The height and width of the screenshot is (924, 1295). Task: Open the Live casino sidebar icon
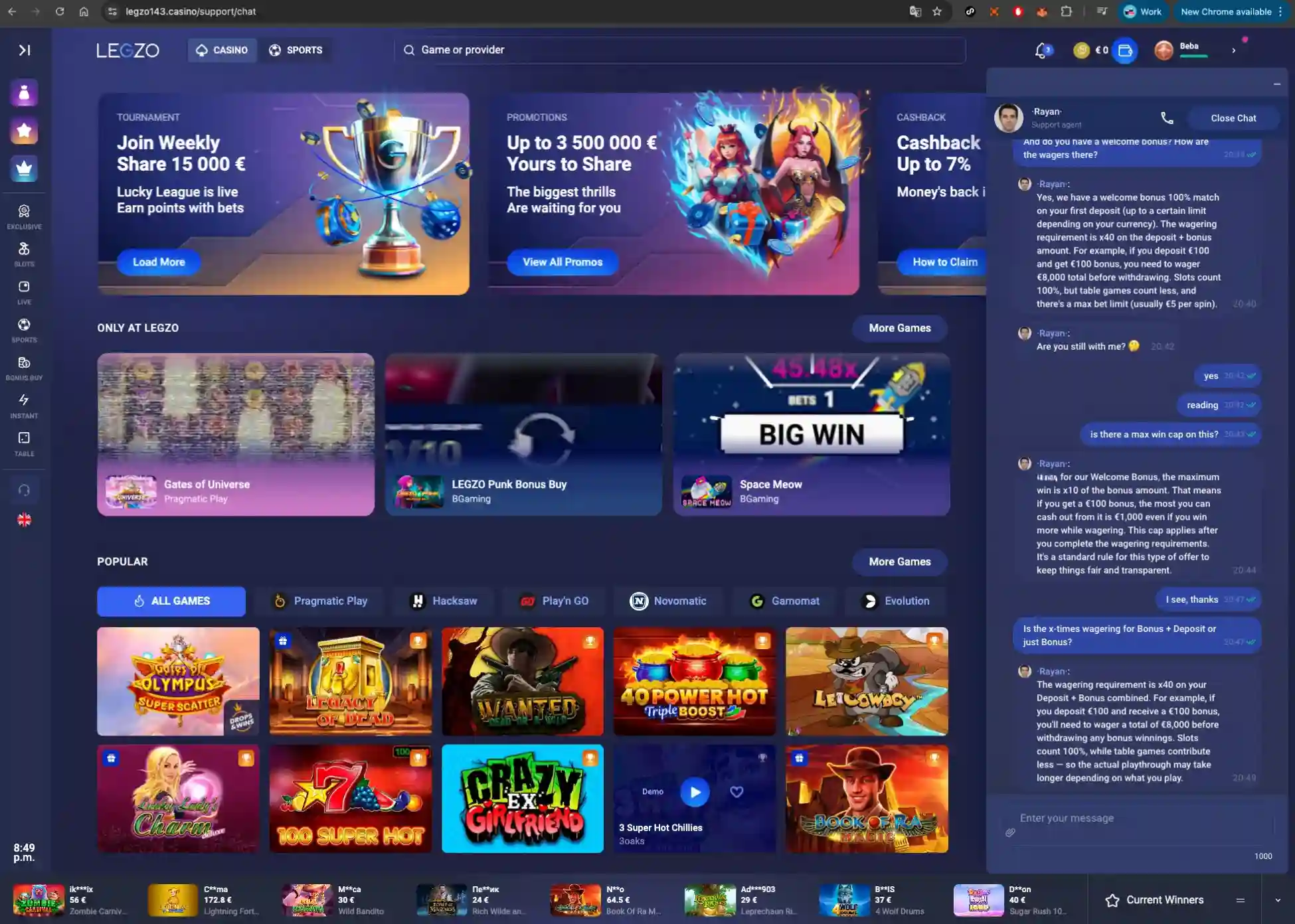(x=24, y=292)
